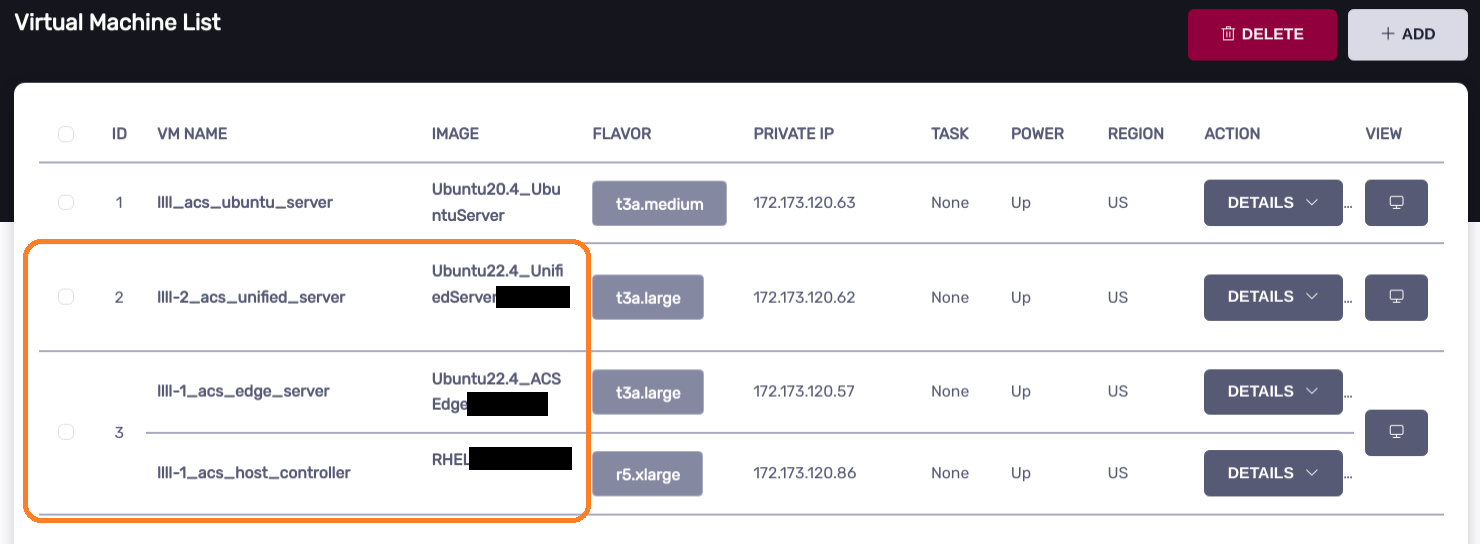Viewport: 1480px width, 544px height.
Task: Select the checkbox for VM ID 3
Action: pos(66,432)
